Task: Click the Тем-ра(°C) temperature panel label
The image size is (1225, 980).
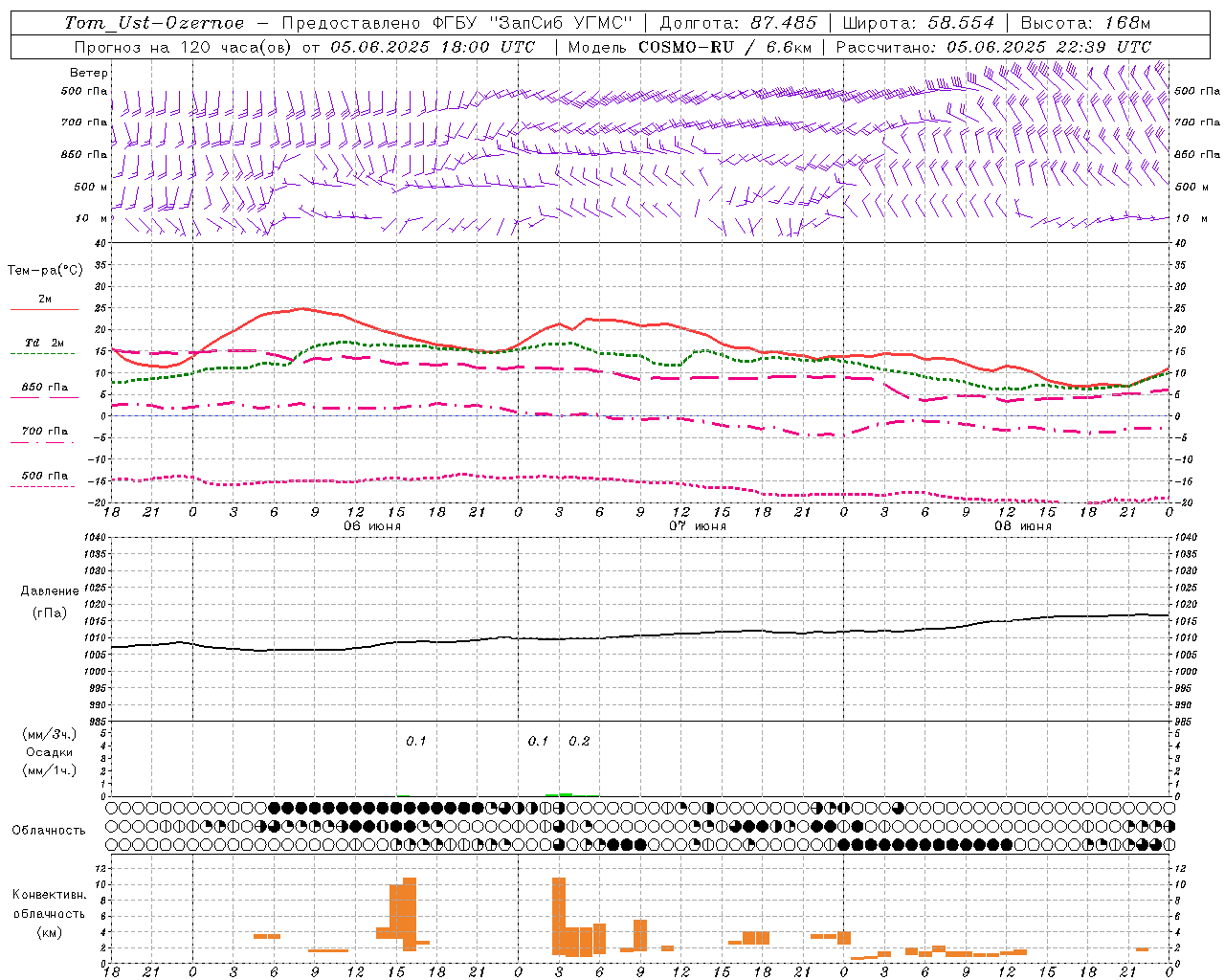Action: tap(45, 271)
